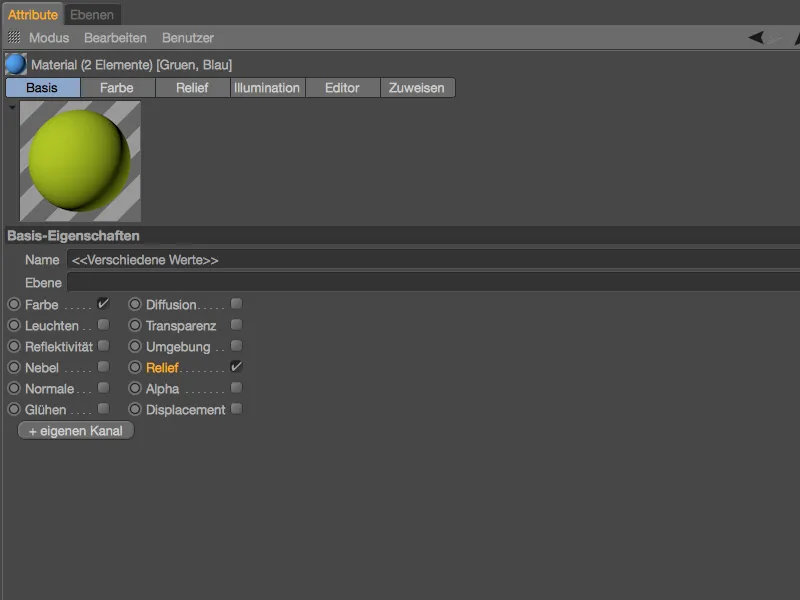Switch to the Ebenen panel tab
Screen dimensions: 800x600
[92, 15]
